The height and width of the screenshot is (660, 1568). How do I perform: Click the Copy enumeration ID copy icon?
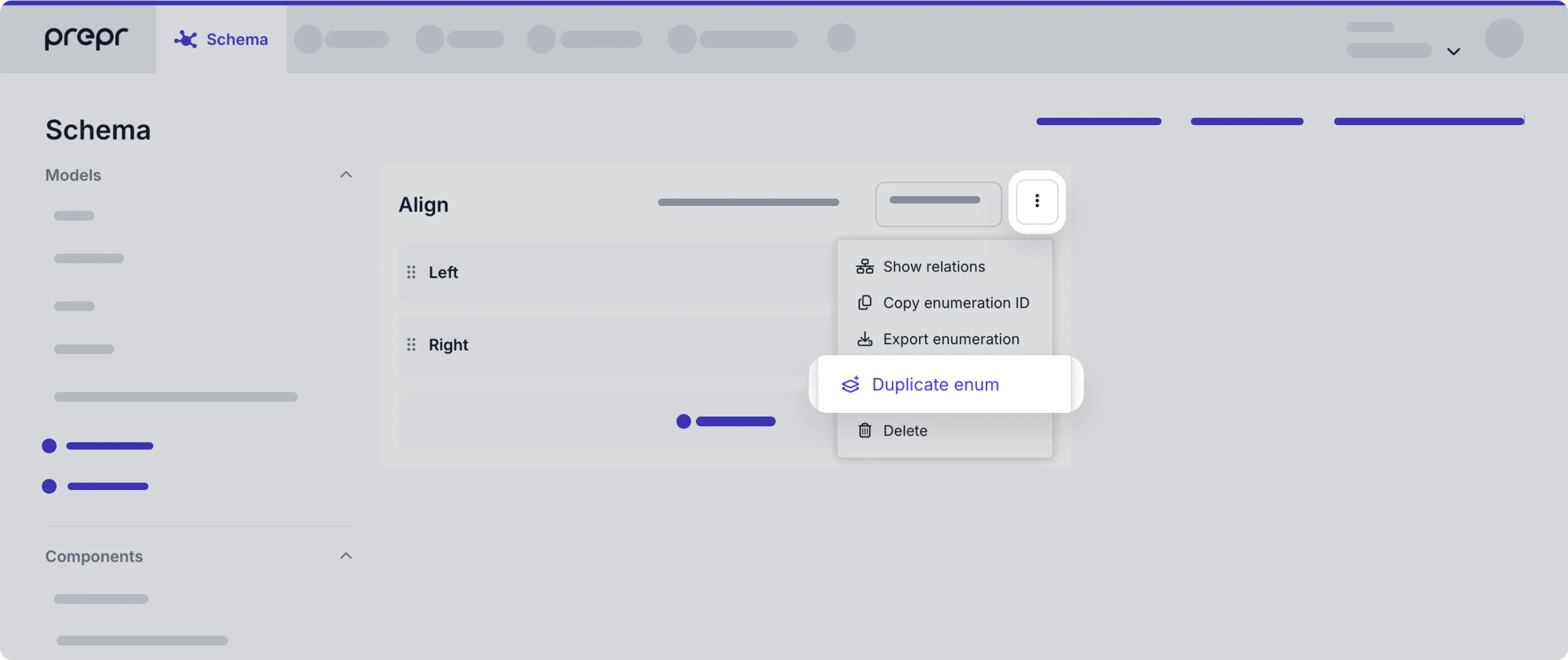pyautogui.click(x=864, y=302)
